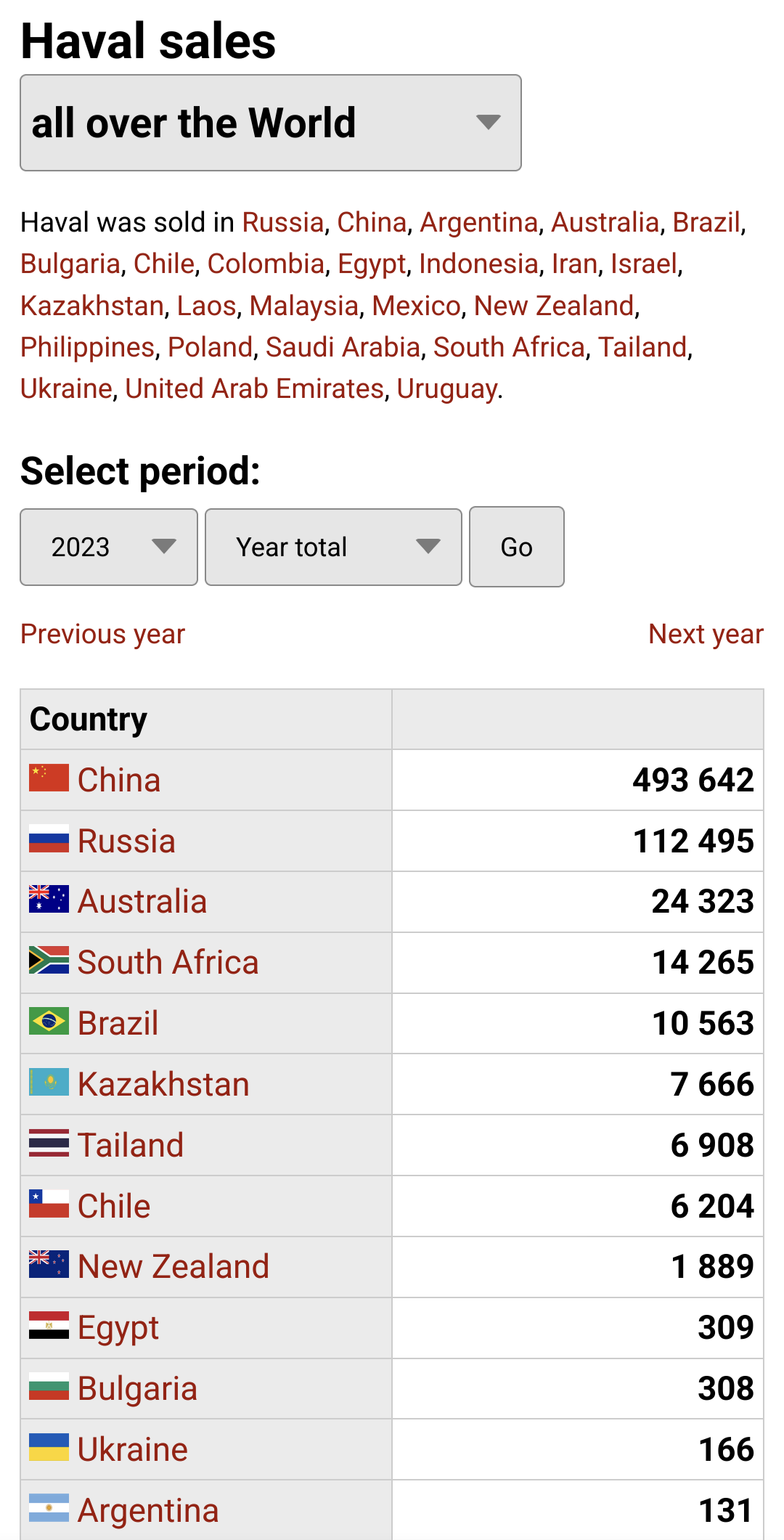Open the 2023 year dropdown
Viewport: 784px width, 1540px height.
pyautogui.click(x=109, y=547)
